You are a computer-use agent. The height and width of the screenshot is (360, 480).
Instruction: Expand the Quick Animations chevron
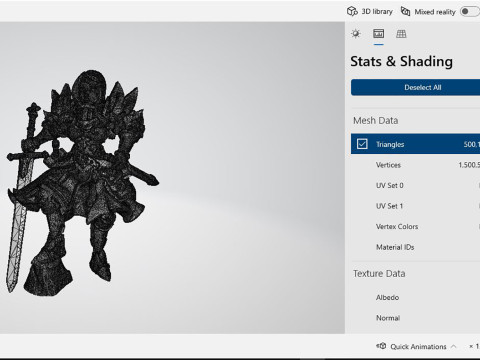453,346
